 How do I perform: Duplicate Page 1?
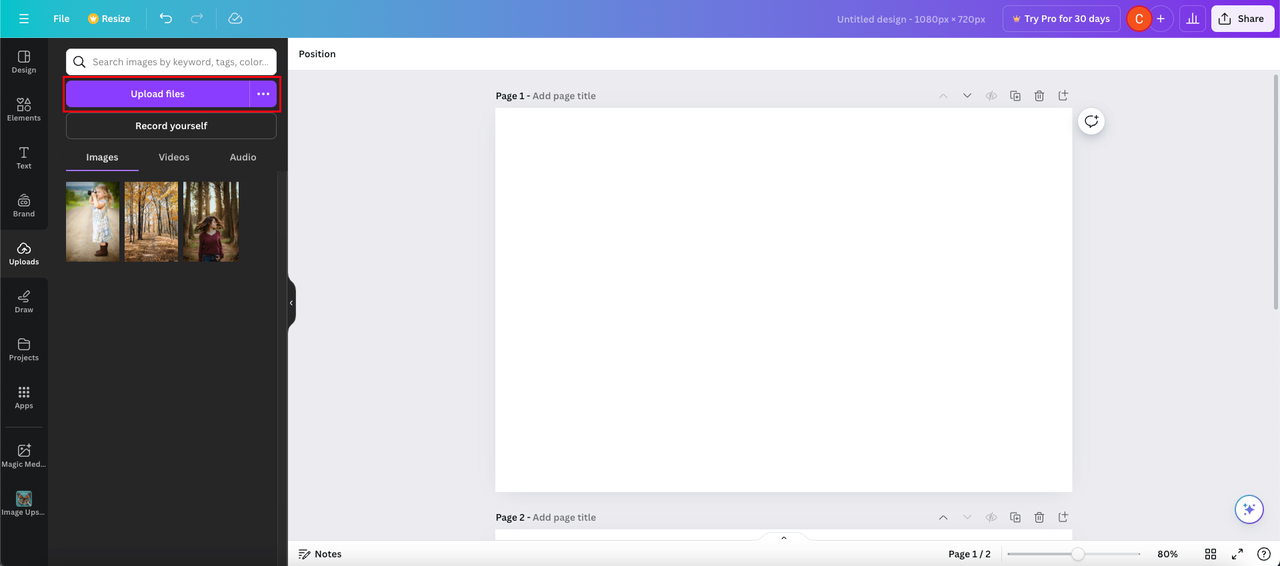point(1015,96)
